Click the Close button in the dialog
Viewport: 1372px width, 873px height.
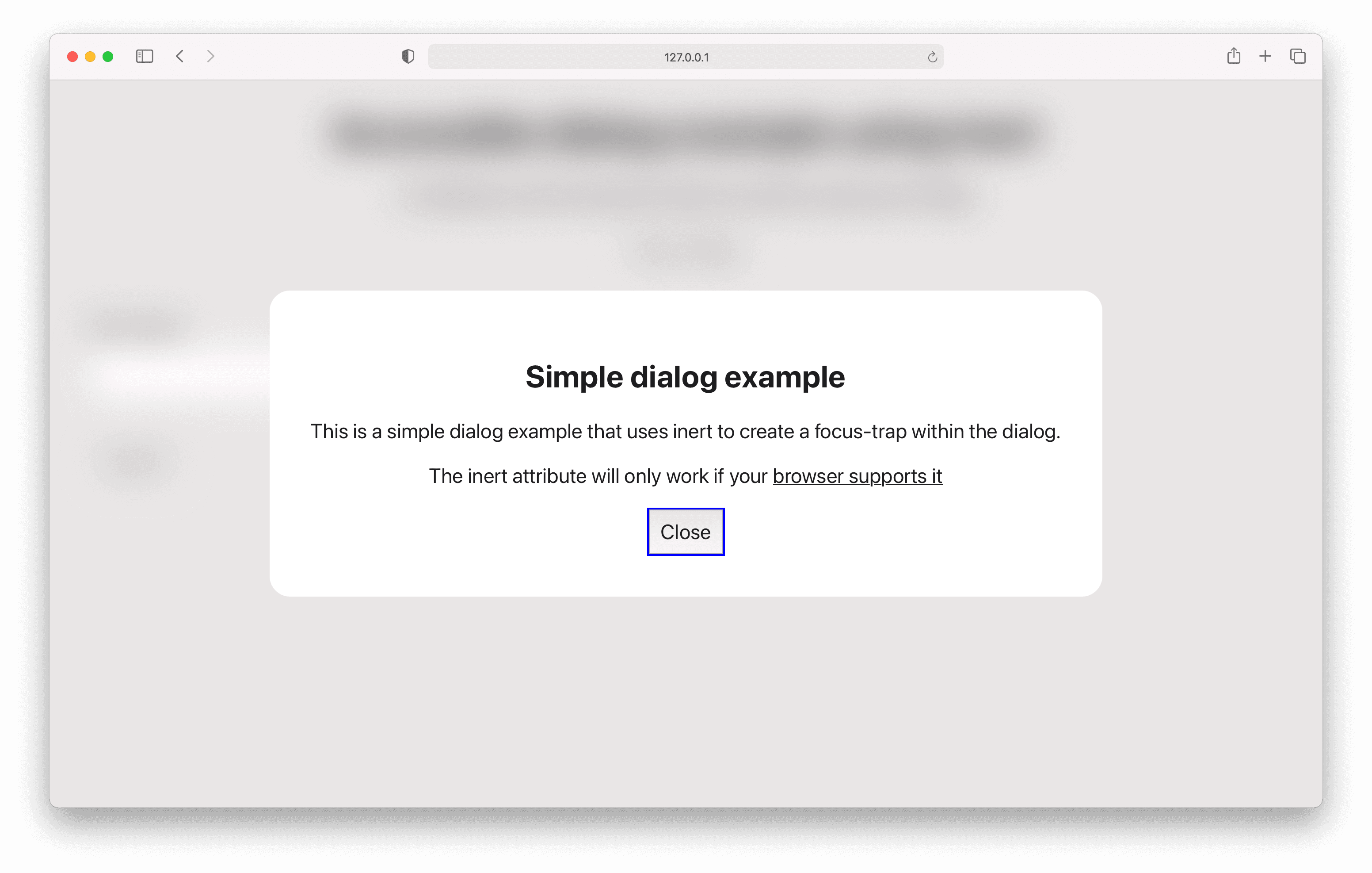(x=685, y=531)
